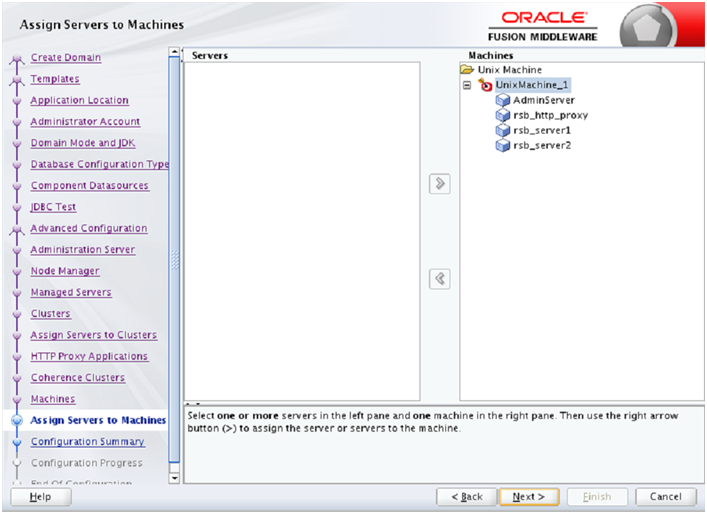Click the Next button
This screenshot has width=707, height=514.
tap(529, 497)
